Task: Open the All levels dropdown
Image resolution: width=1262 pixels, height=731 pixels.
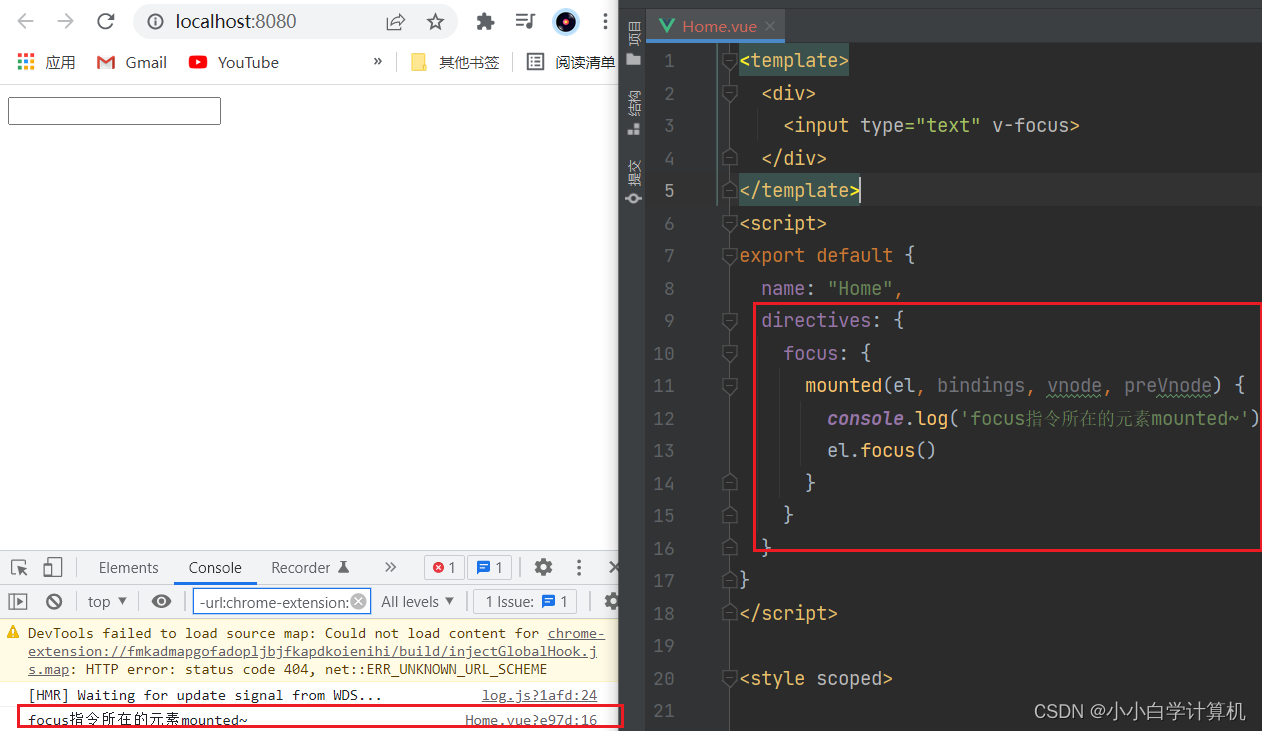Action: 417,601
